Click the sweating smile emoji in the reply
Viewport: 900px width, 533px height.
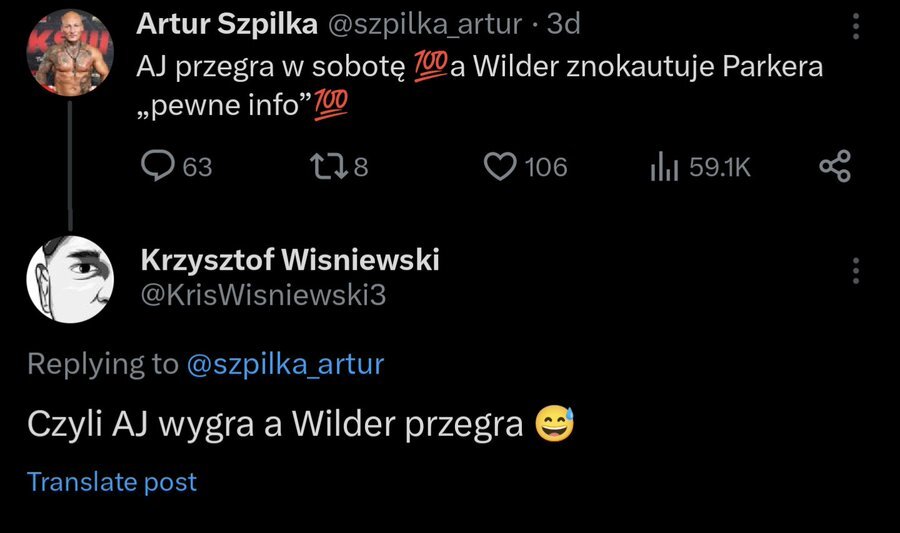(x=553, y=425)
